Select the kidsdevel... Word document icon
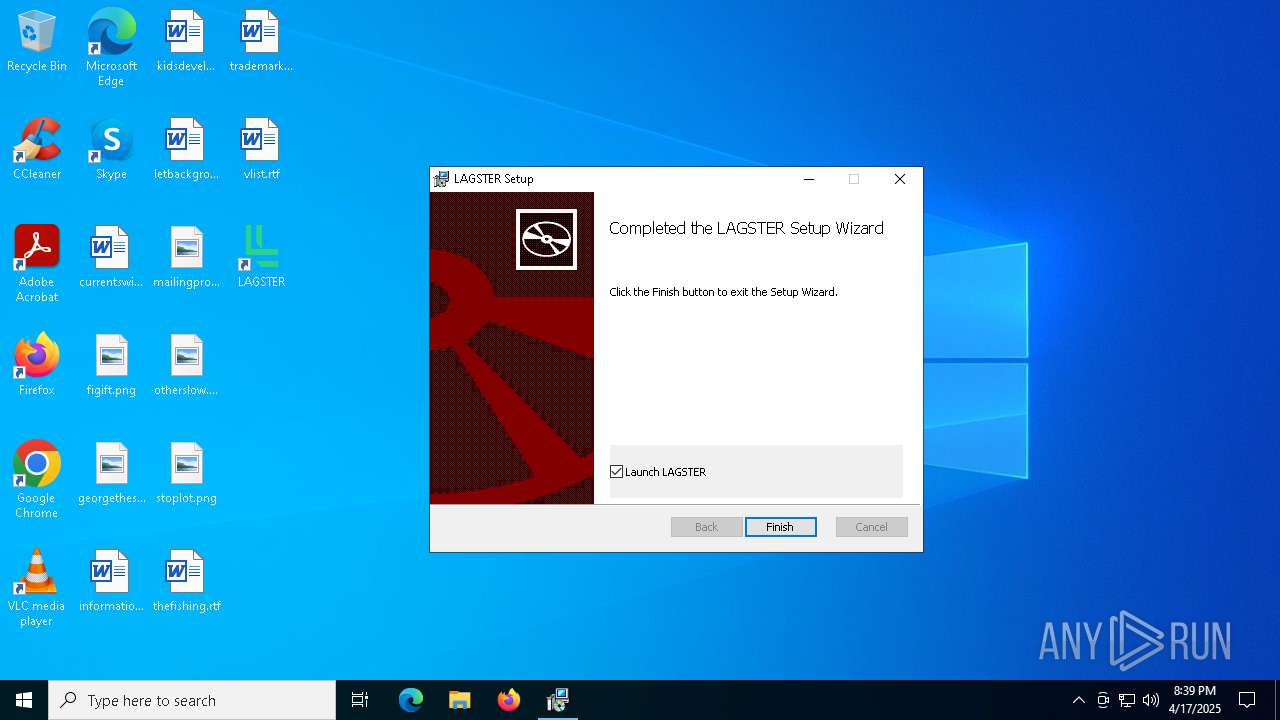Viewport: 1280px width, 720px height. click(x=186, y=41)
